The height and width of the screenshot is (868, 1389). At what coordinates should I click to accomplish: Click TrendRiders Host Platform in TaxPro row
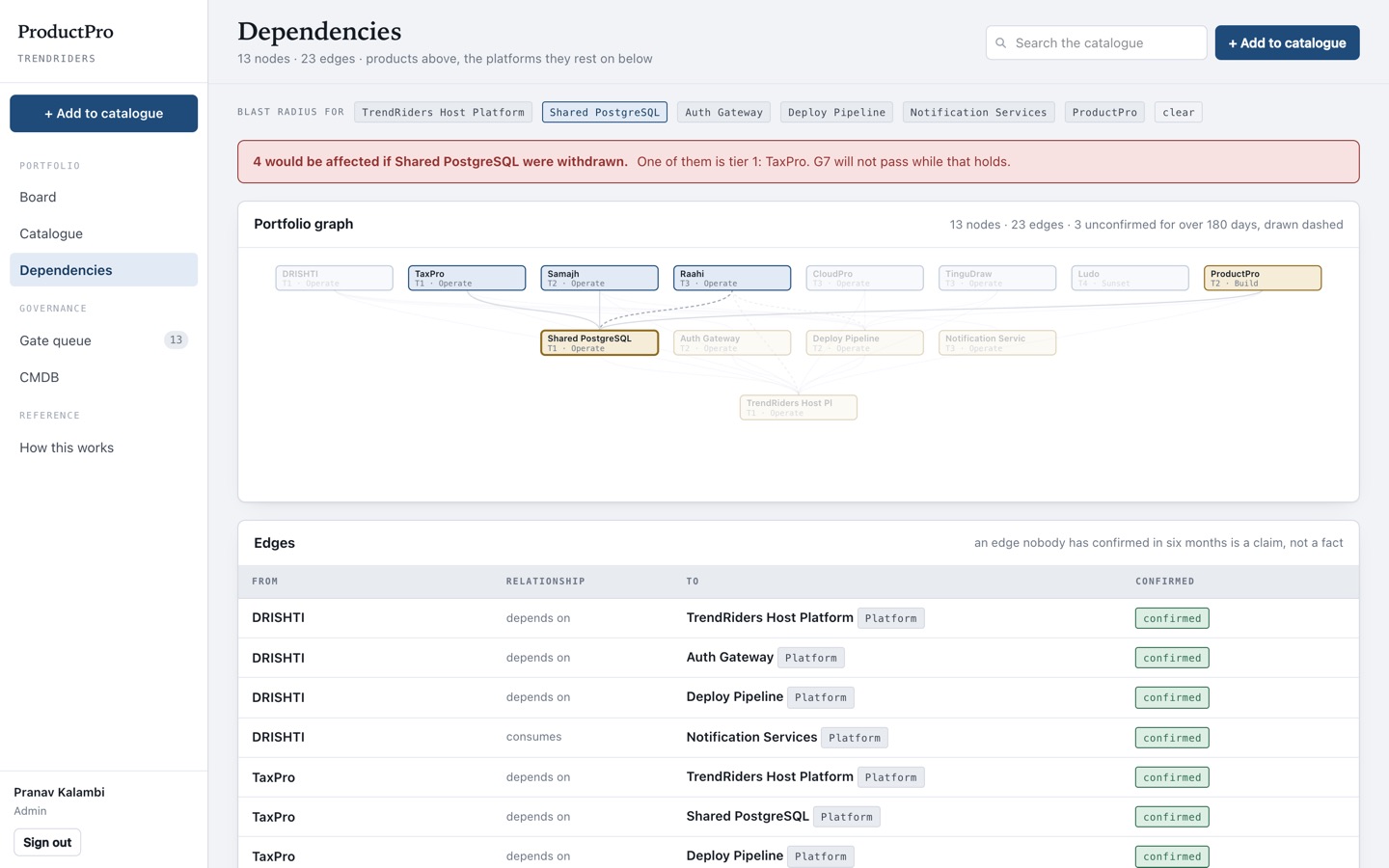(x=770, y=776)
